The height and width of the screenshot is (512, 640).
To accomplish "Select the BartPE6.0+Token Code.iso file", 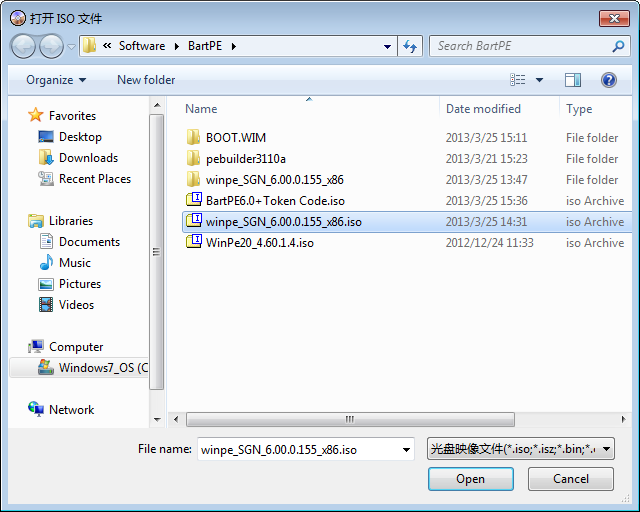I will click(275, 201).
